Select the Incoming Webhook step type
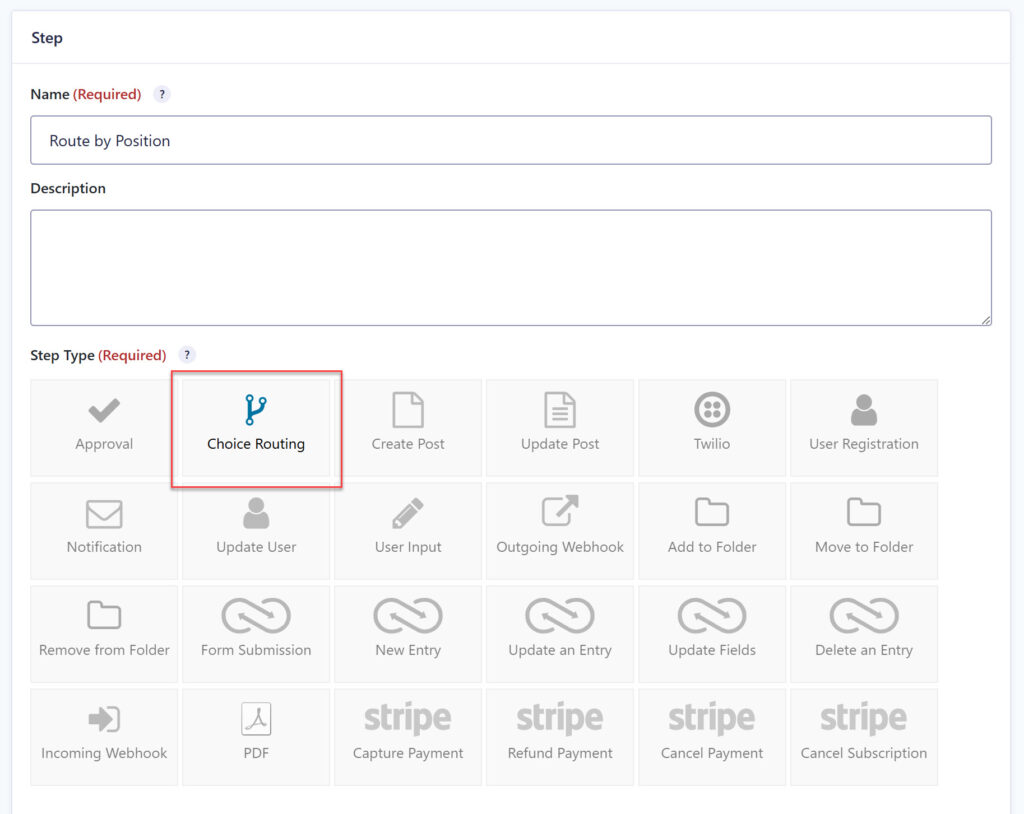The image size is (1024, 814). pyautogui.click(x=104, y=737)
